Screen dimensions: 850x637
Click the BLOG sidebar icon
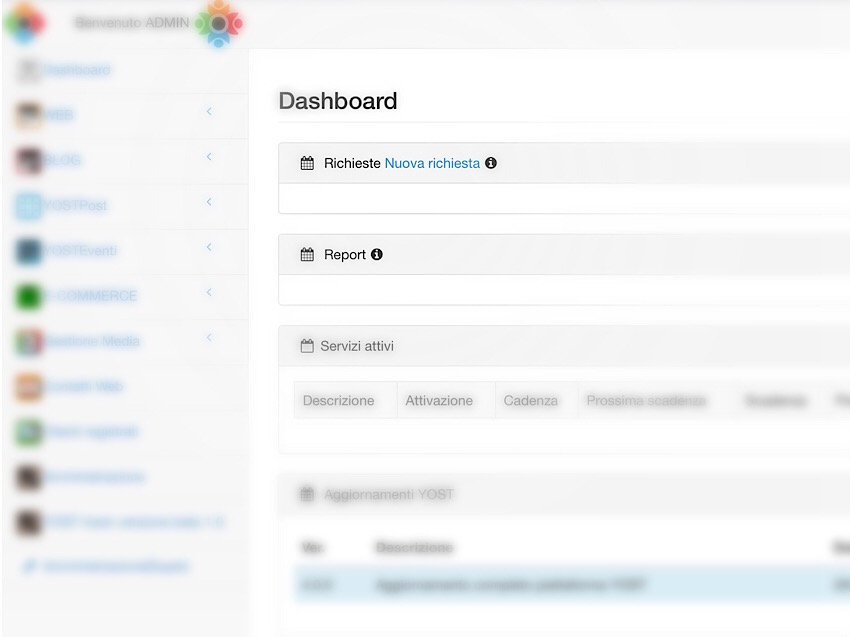pyautogui.click(x=29, y=160)
